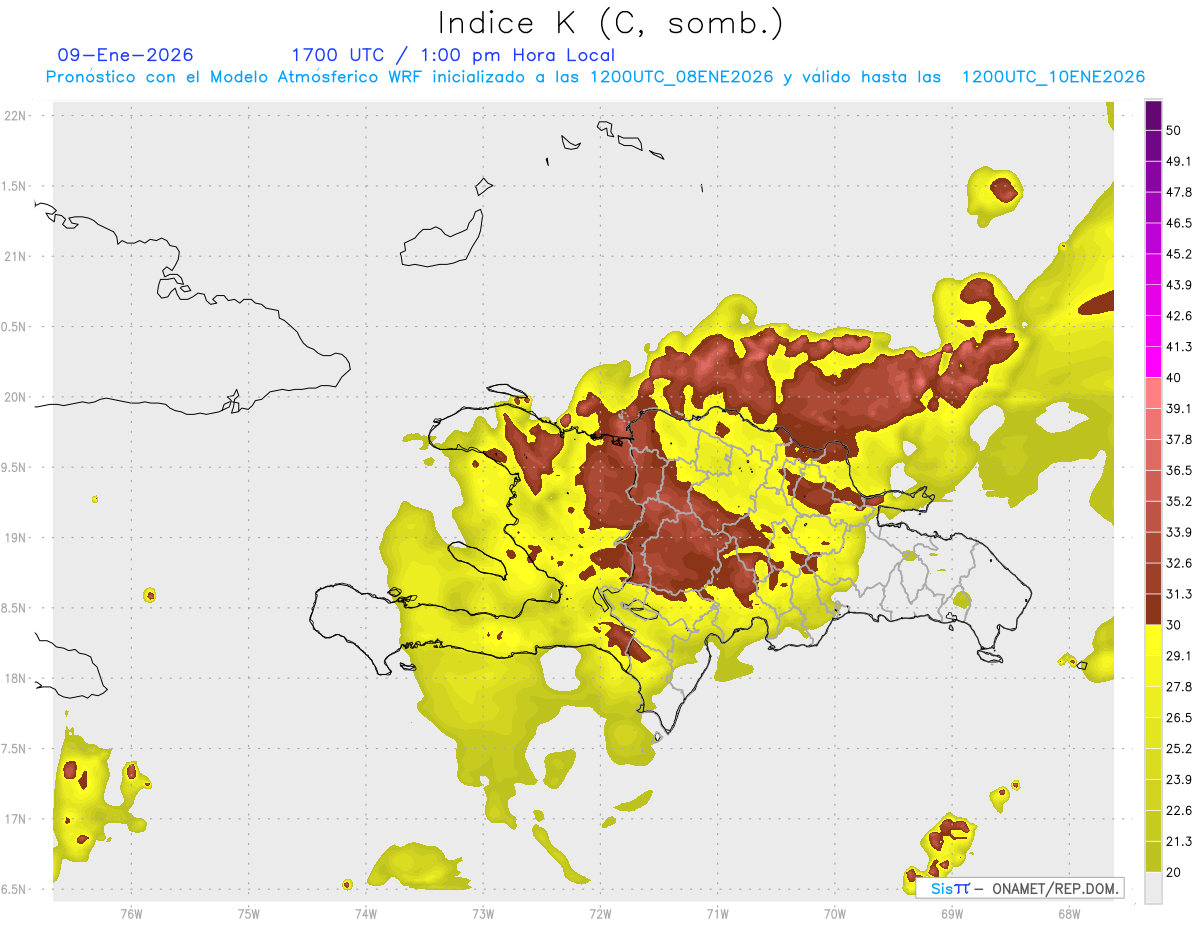Image resolution: width=1200 pixels, height=927 pixels.
Task: Click the "20N" latitude label
Action: click(16, 397)
